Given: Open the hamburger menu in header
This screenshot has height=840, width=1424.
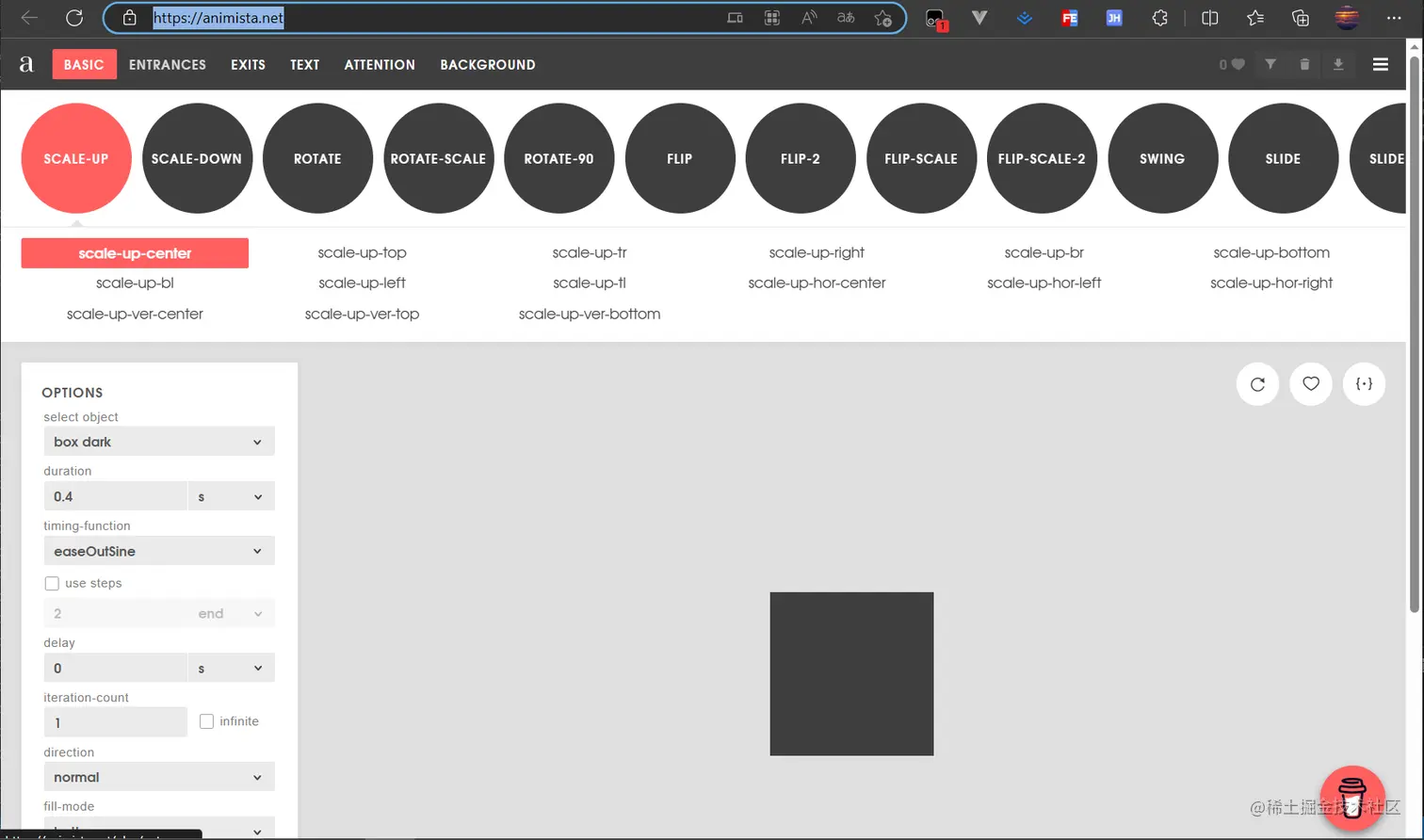Looking at the screenshot, I should click(1381, 64).
